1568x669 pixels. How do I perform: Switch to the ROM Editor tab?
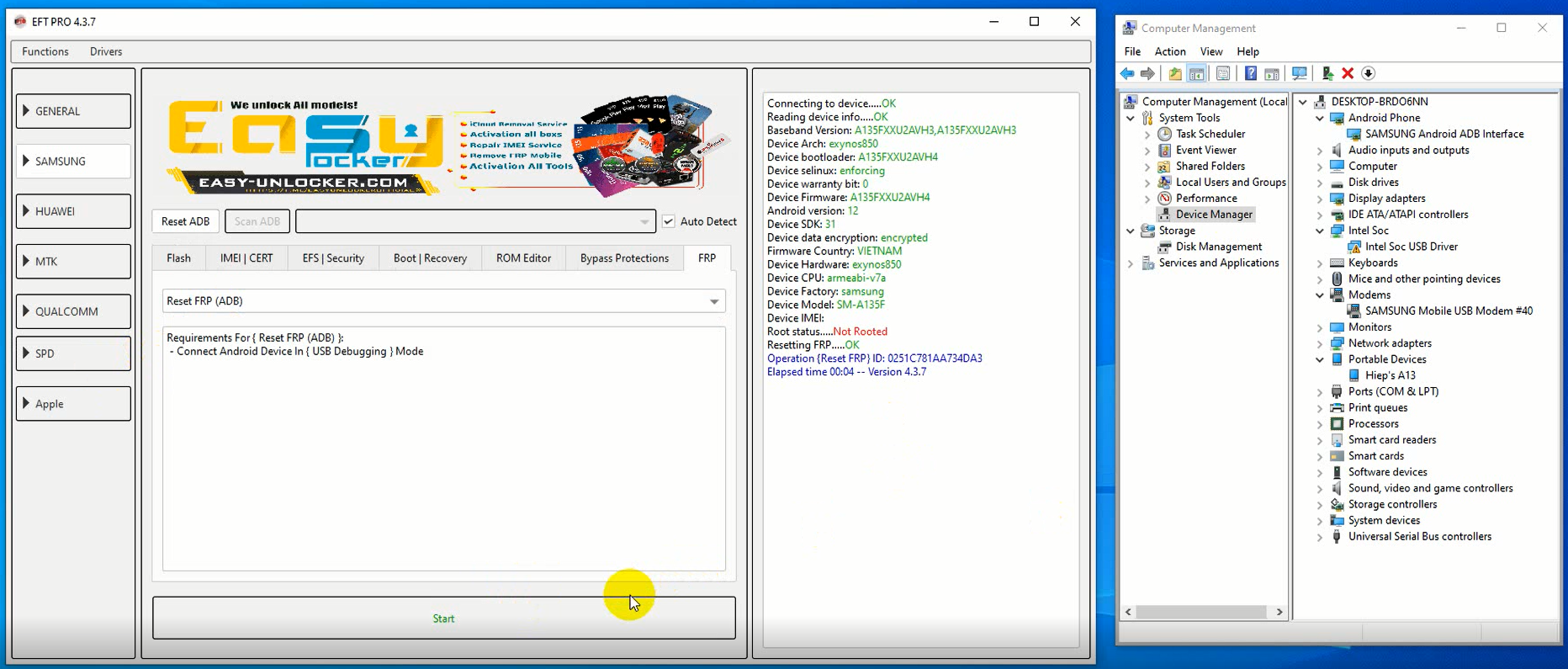tap(523, 258)
